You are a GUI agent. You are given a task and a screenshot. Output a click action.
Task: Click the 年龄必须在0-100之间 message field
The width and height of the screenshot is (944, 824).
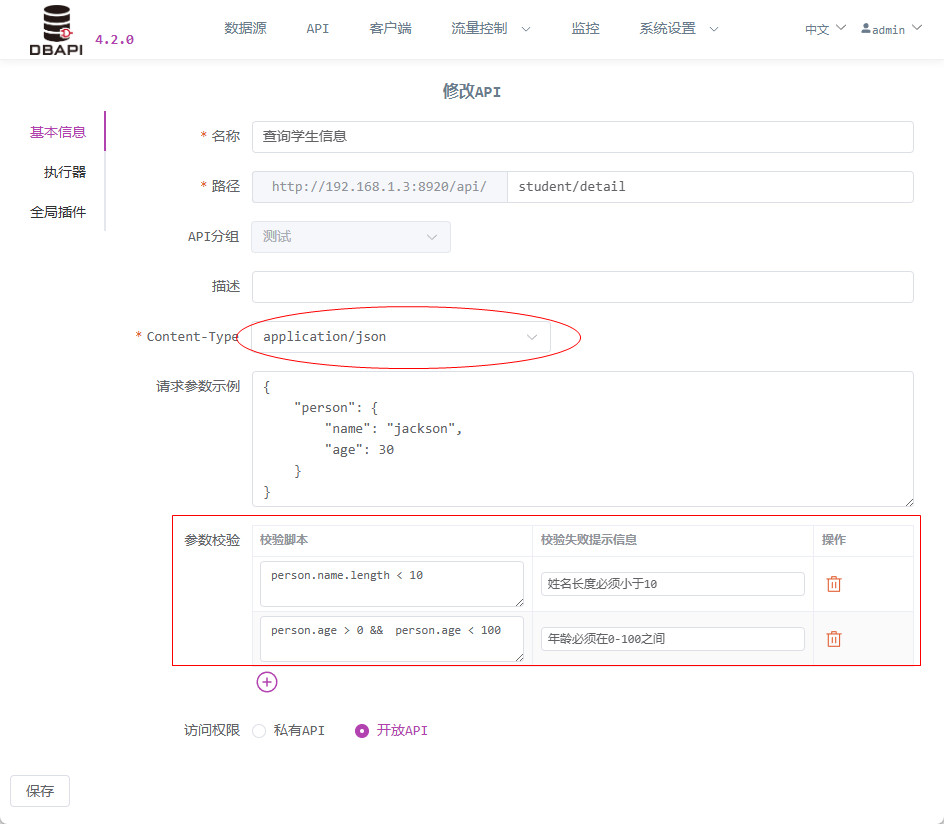(x=672, y=639)
